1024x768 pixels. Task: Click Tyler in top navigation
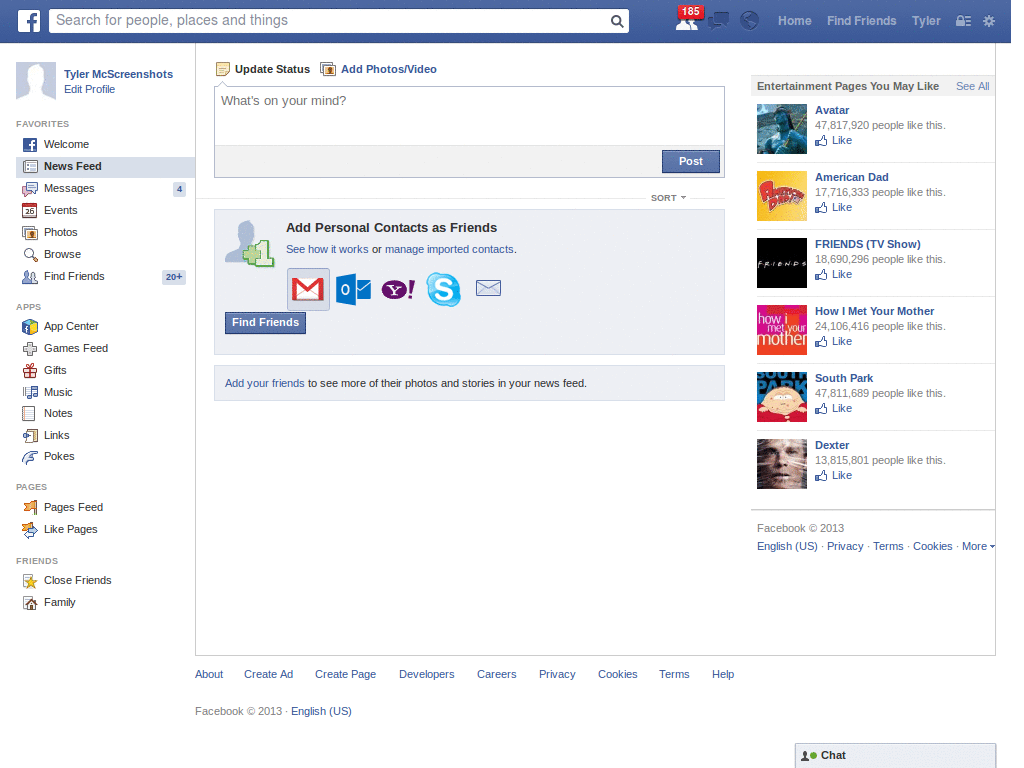point(926,21)
